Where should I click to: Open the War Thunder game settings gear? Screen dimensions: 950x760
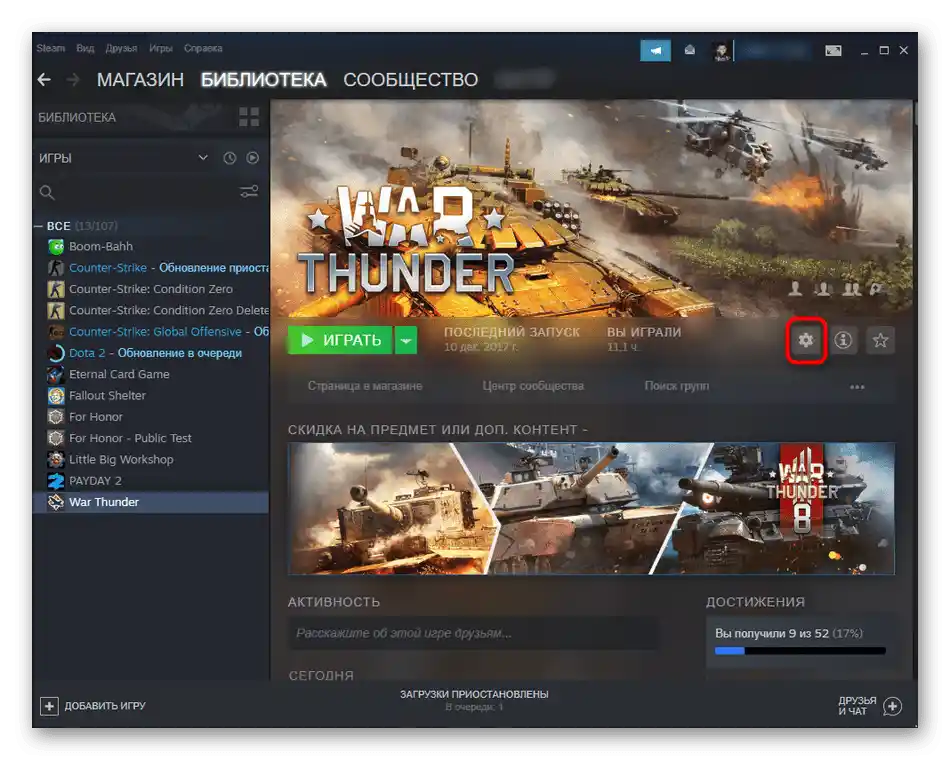(805, 340)
